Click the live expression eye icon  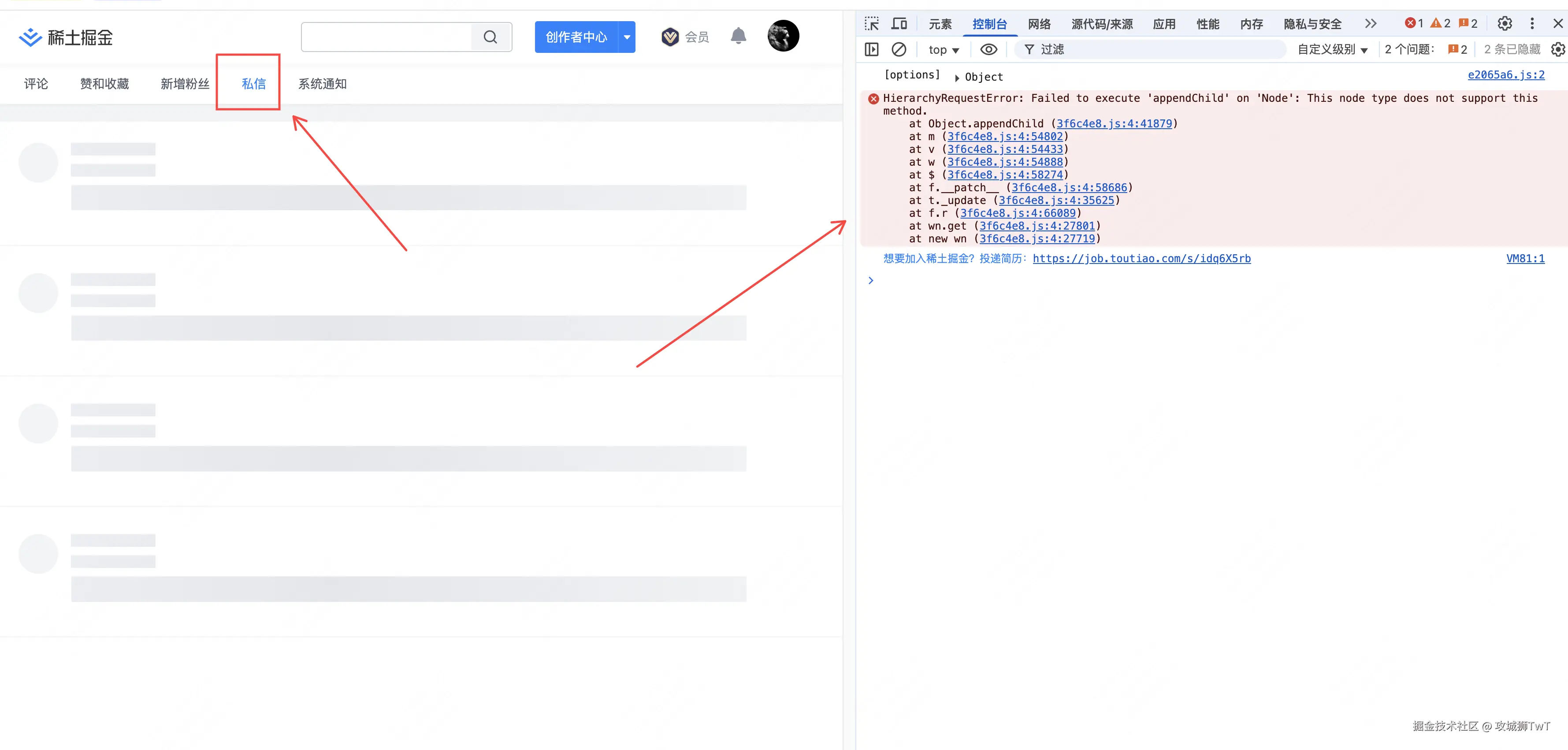click(988, 49)
